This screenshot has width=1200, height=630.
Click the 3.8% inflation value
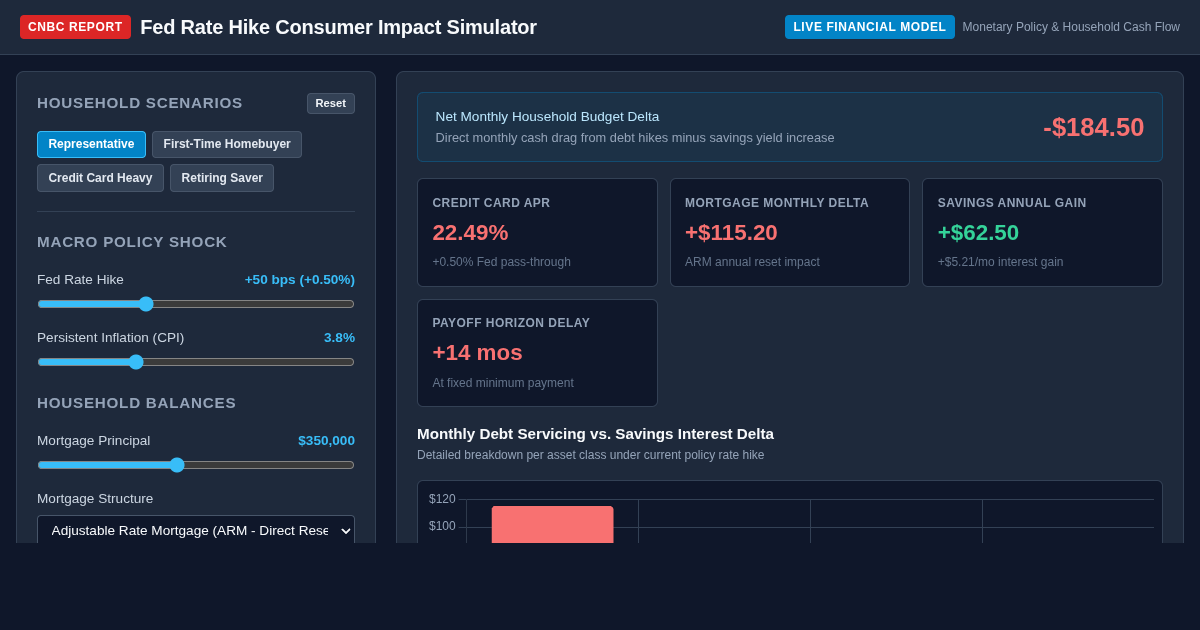coord(339,337)
